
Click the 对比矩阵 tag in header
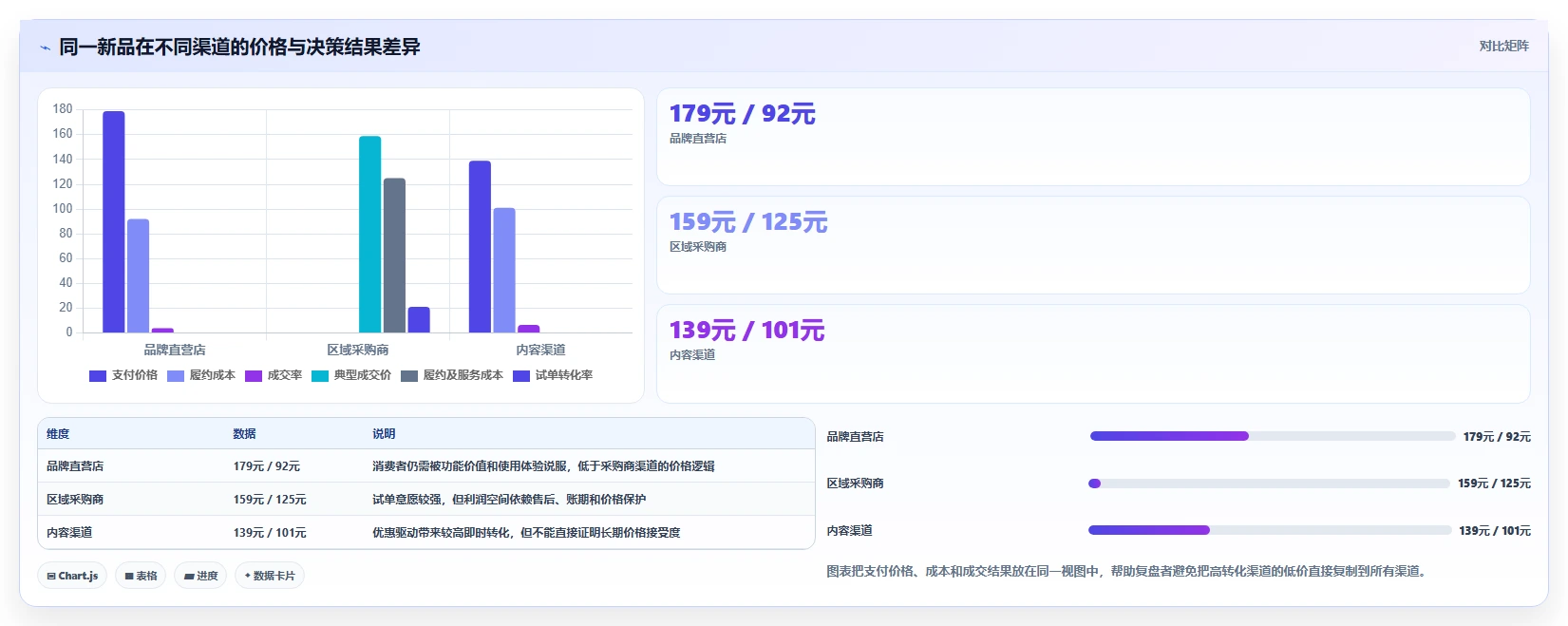(x=1503, y=46)
